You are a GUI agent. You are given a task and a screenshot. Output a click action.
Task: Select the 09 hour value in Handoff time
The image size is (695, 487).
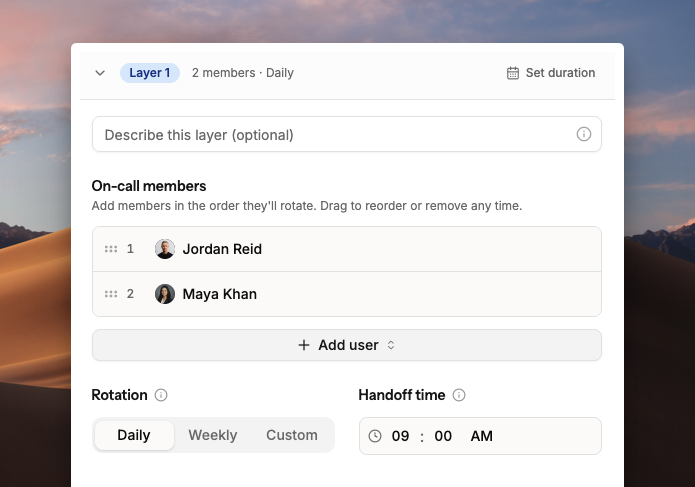click(x=400, y=436)
